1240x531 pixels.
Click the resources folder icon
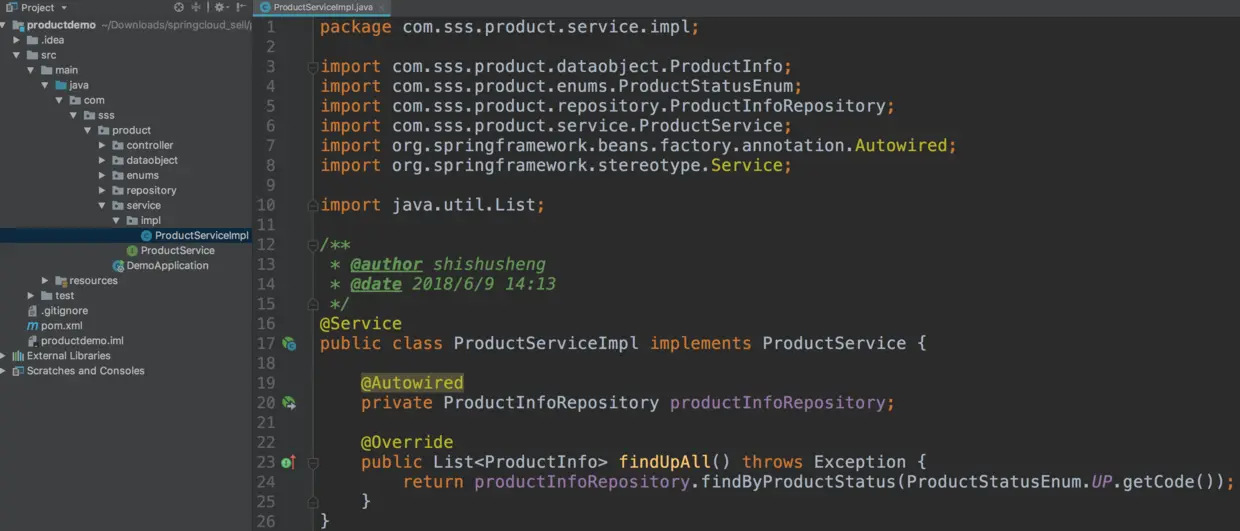pyautogui.click(x=61, y=280)
